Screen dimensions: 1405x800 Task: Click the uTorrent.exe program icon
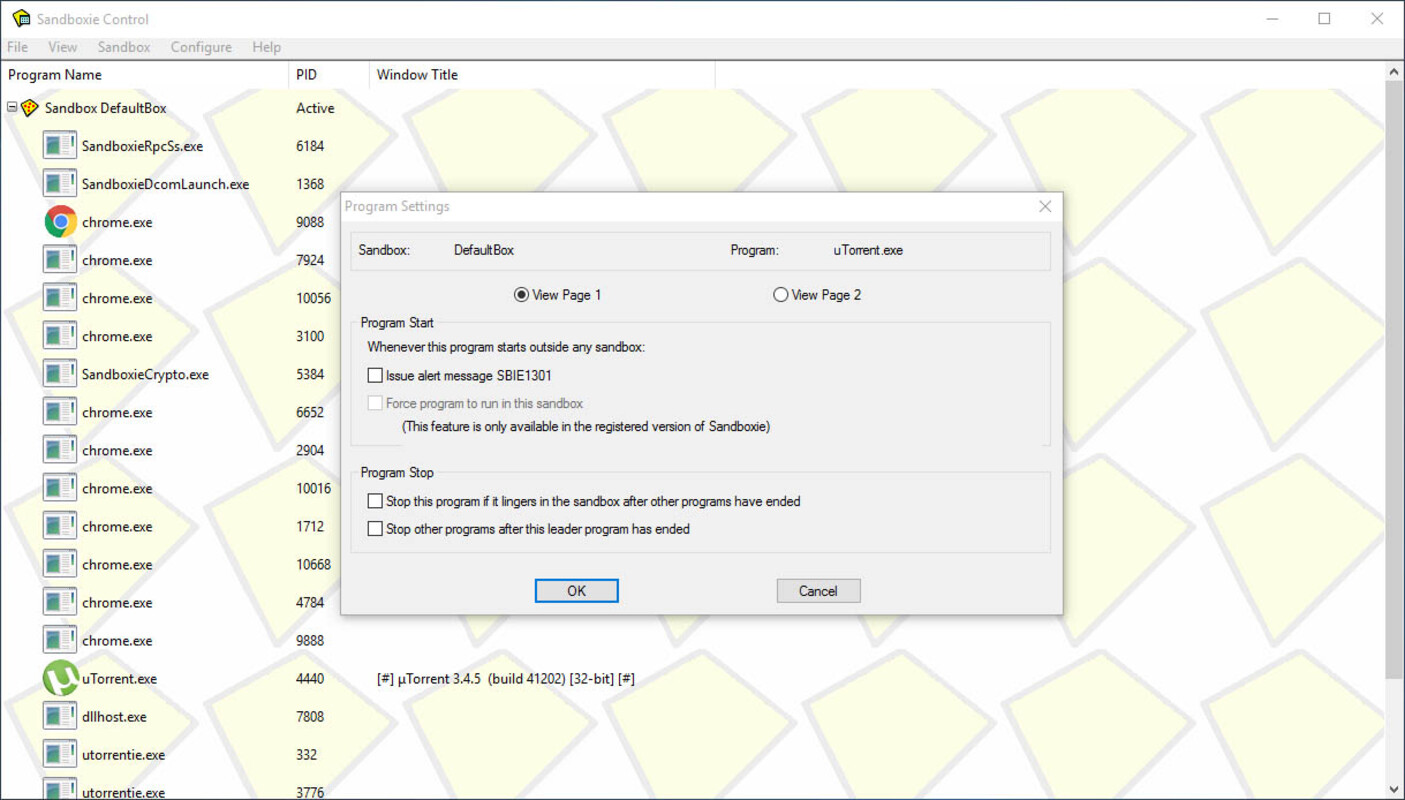[60, 679]
